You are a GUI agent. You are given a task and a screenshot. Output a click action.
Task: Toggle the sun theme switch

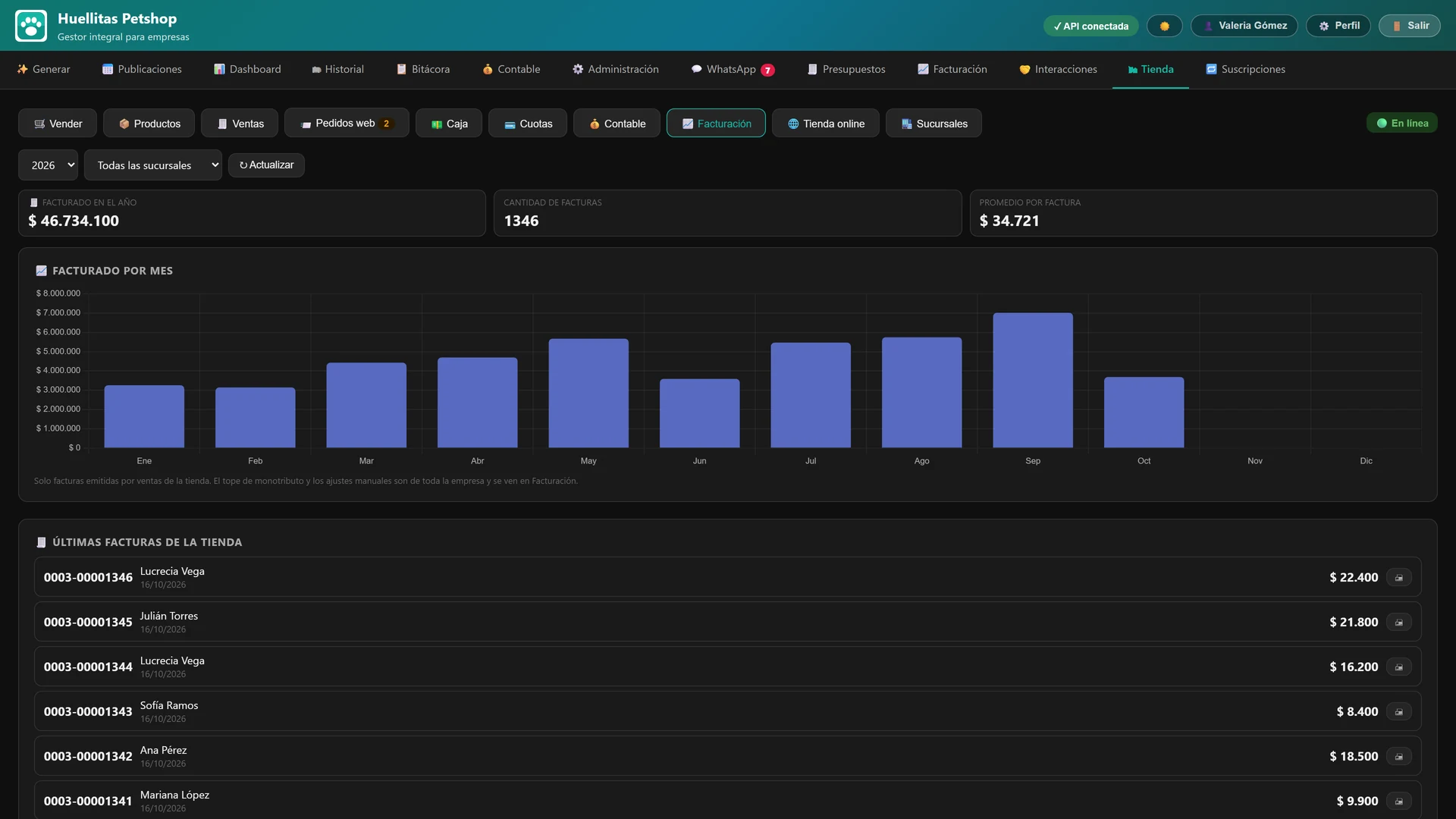[x=1164, y=26]
